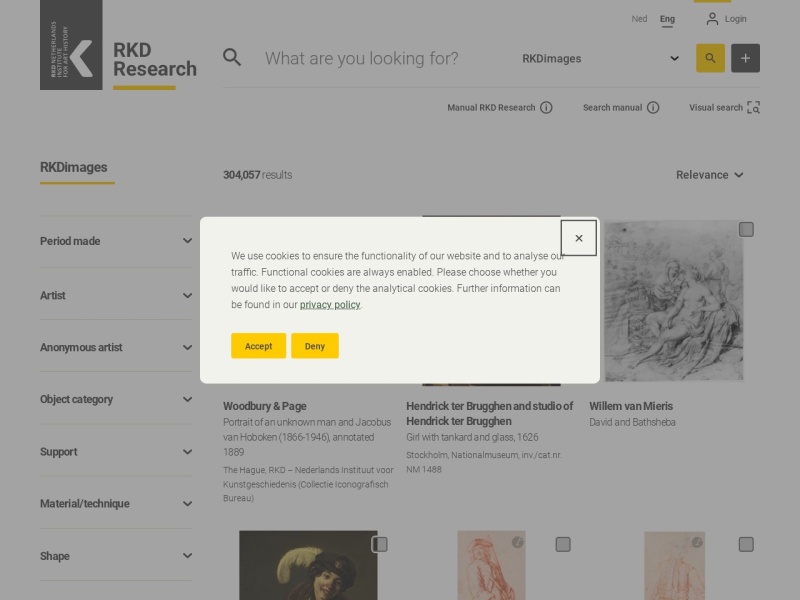Expand the Shape filter
The height and width of the screenshot is (600, 800).
[116, 556]
